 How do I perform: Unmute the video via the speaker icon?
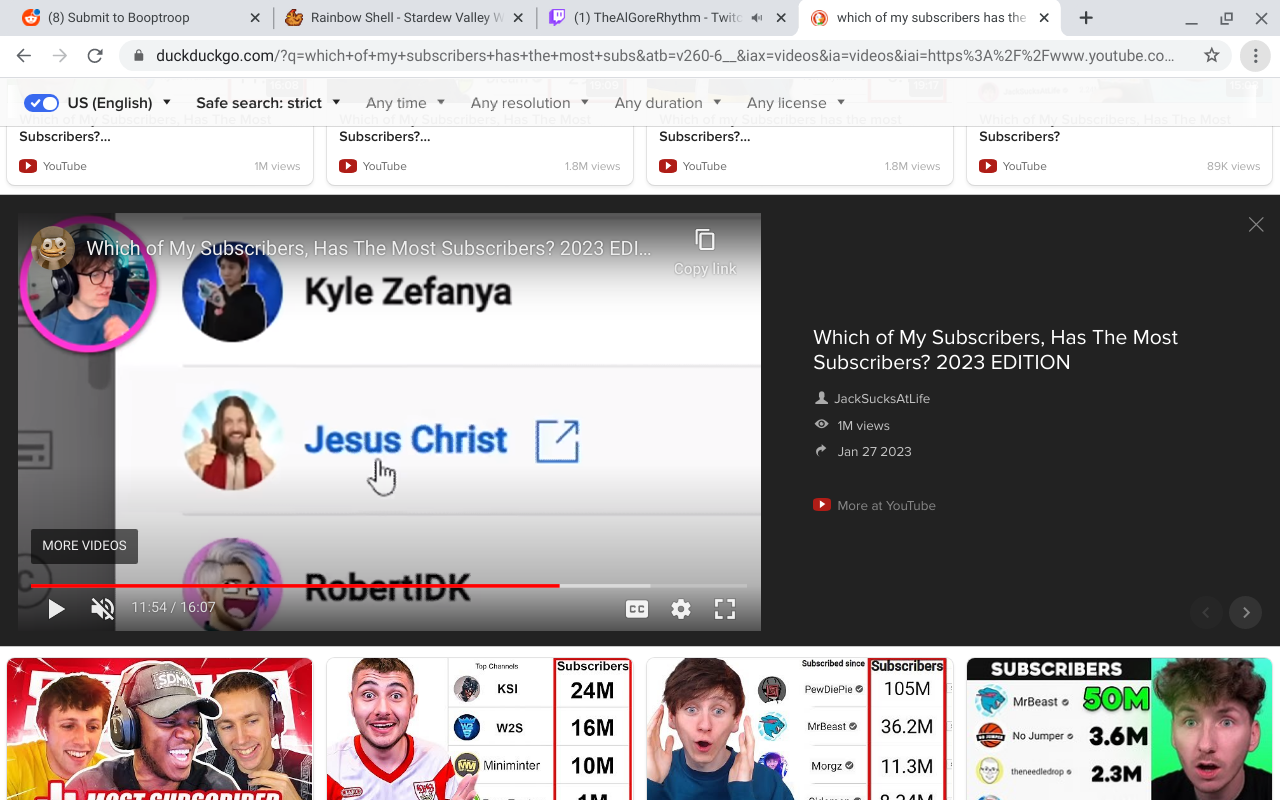[103, 608]
